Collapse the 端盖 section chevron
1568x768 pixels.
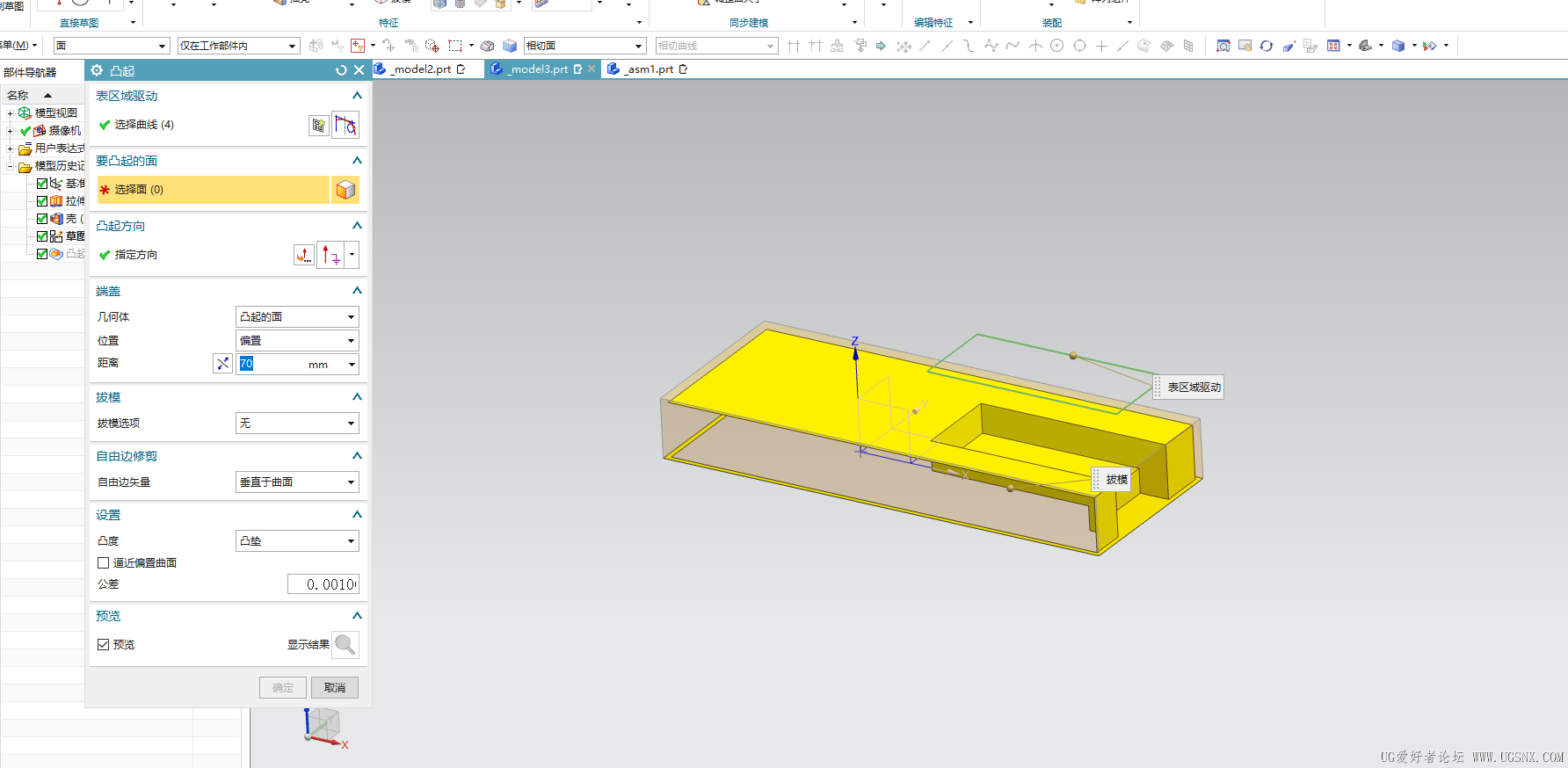(x=357, y=291)
